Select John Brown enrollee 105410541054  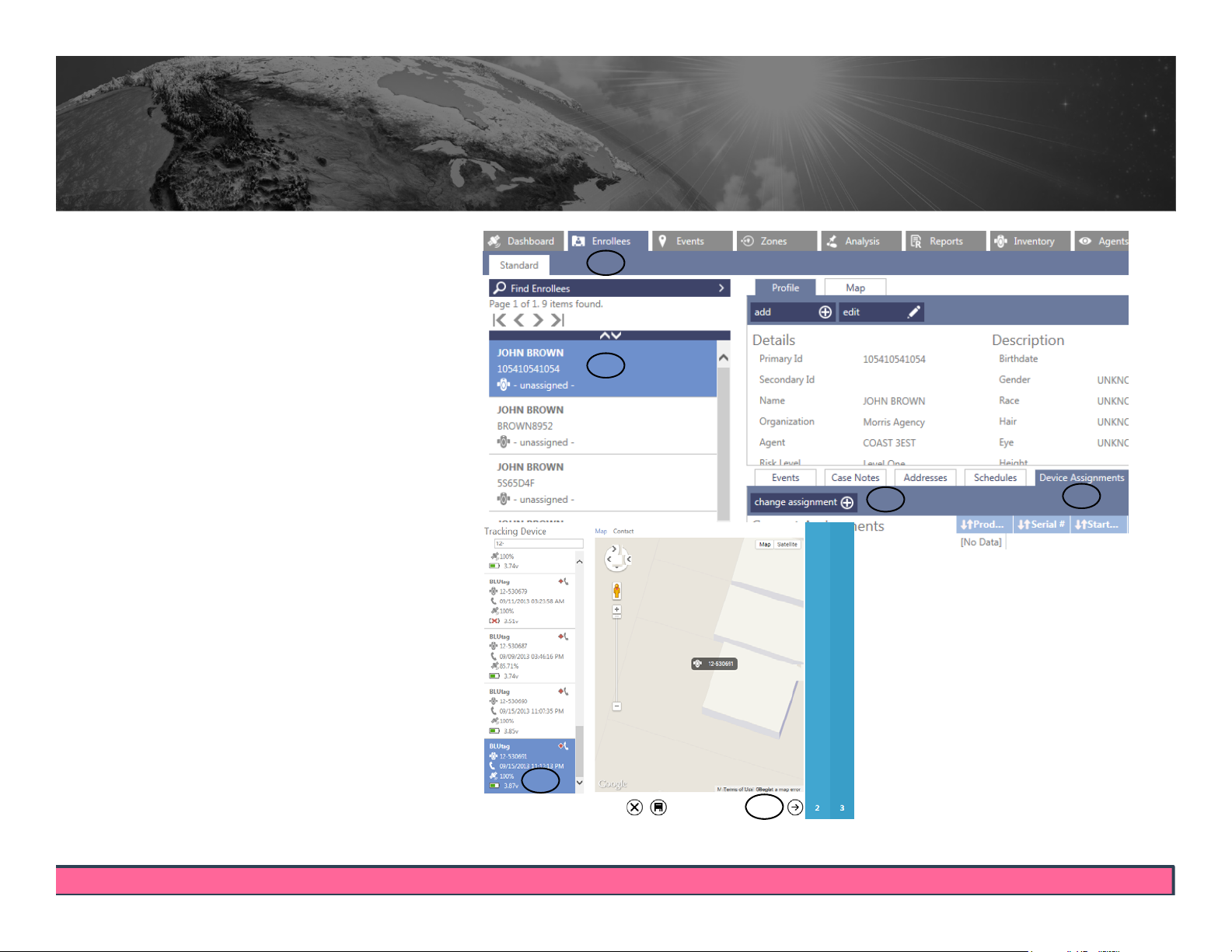(x=602, y=368)
